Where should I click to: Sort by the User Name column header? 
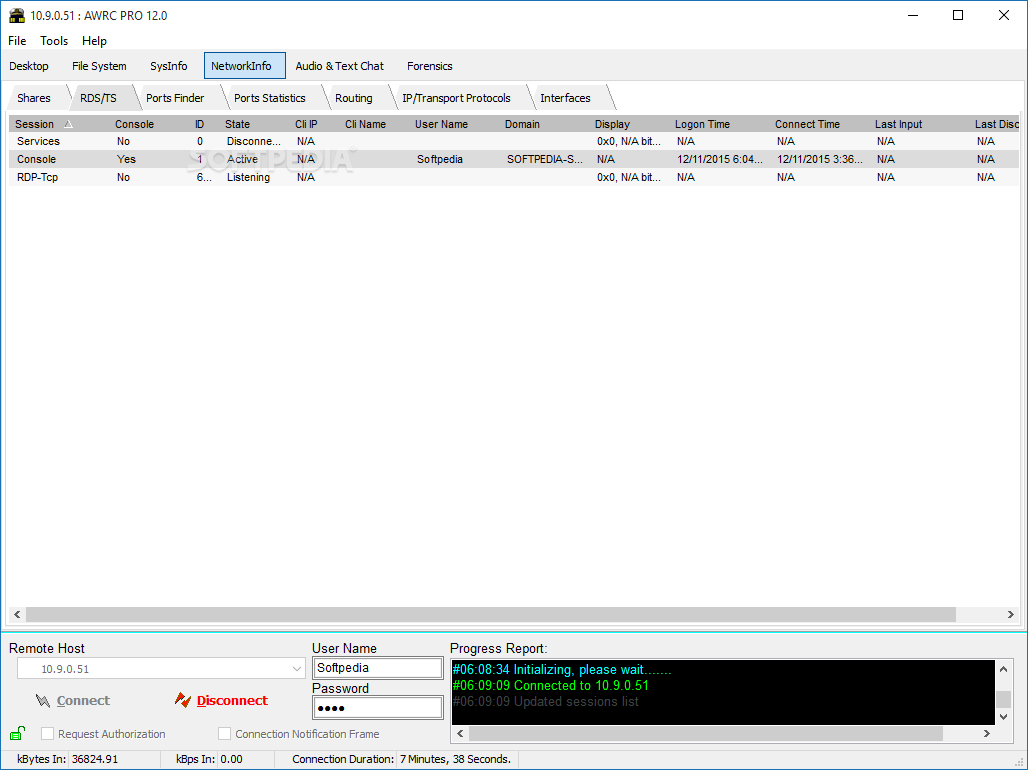441,124
